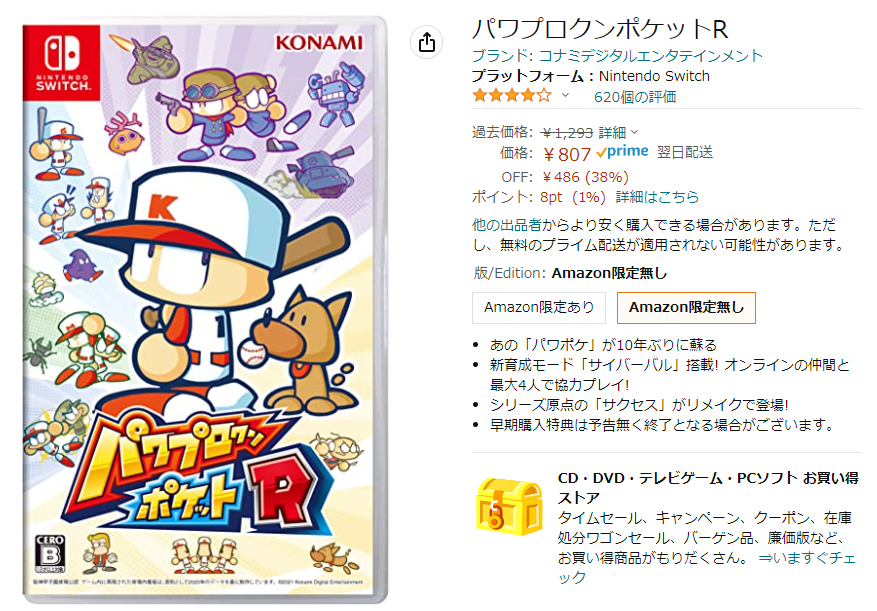Screen dimensions: 877x611
Task: Select the Amazon限定あり edition option
Action: (x=539, y=307)
